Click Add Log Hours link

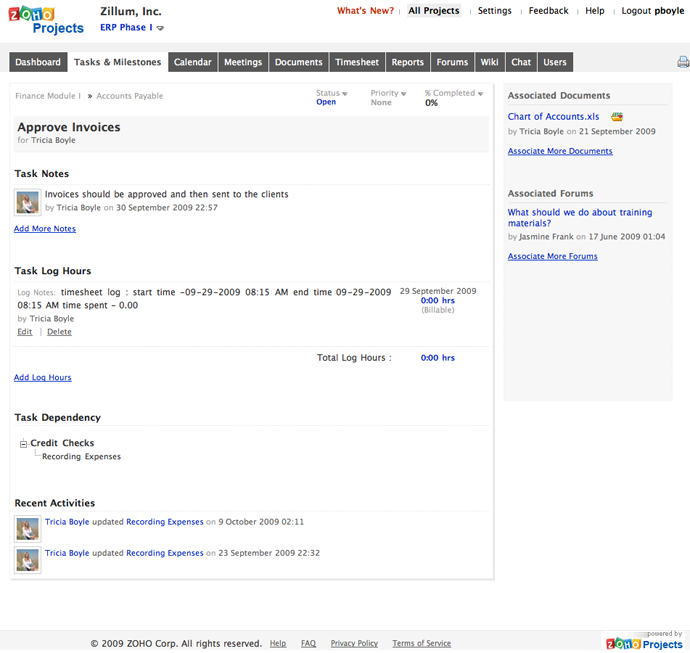(43, 378)
